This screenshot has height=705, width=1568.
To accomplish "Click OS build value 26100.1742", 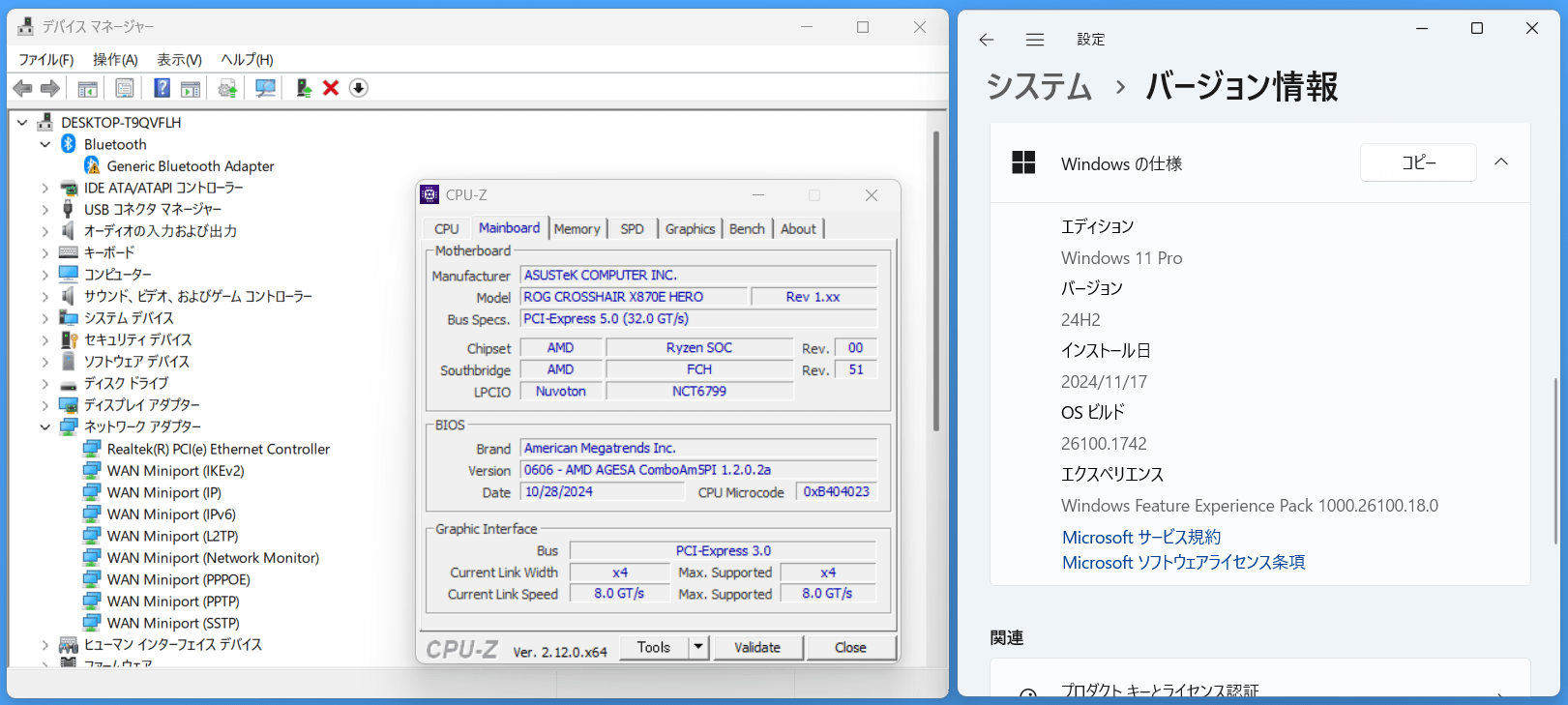I will point(1104,444).
